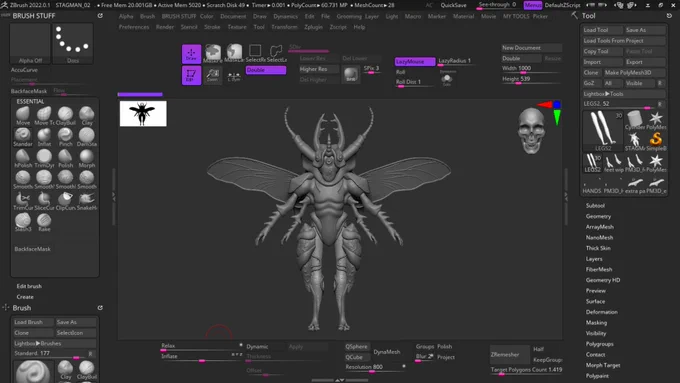Select the Cylinder tool thumbnail
The image size is (680, 383).
634,120
